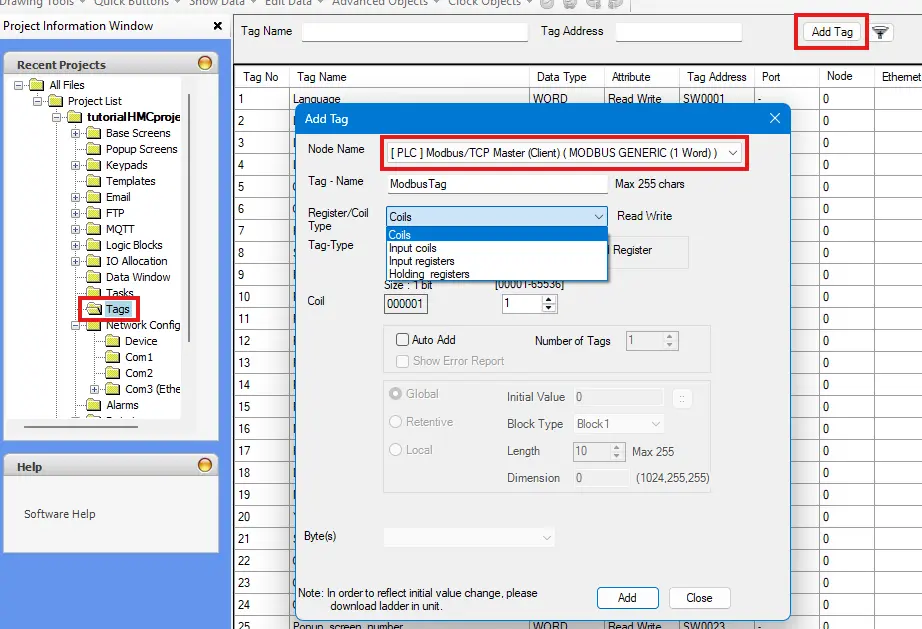
Task: Expand the Base Screens tree node
Action: (x=76, y=133)
